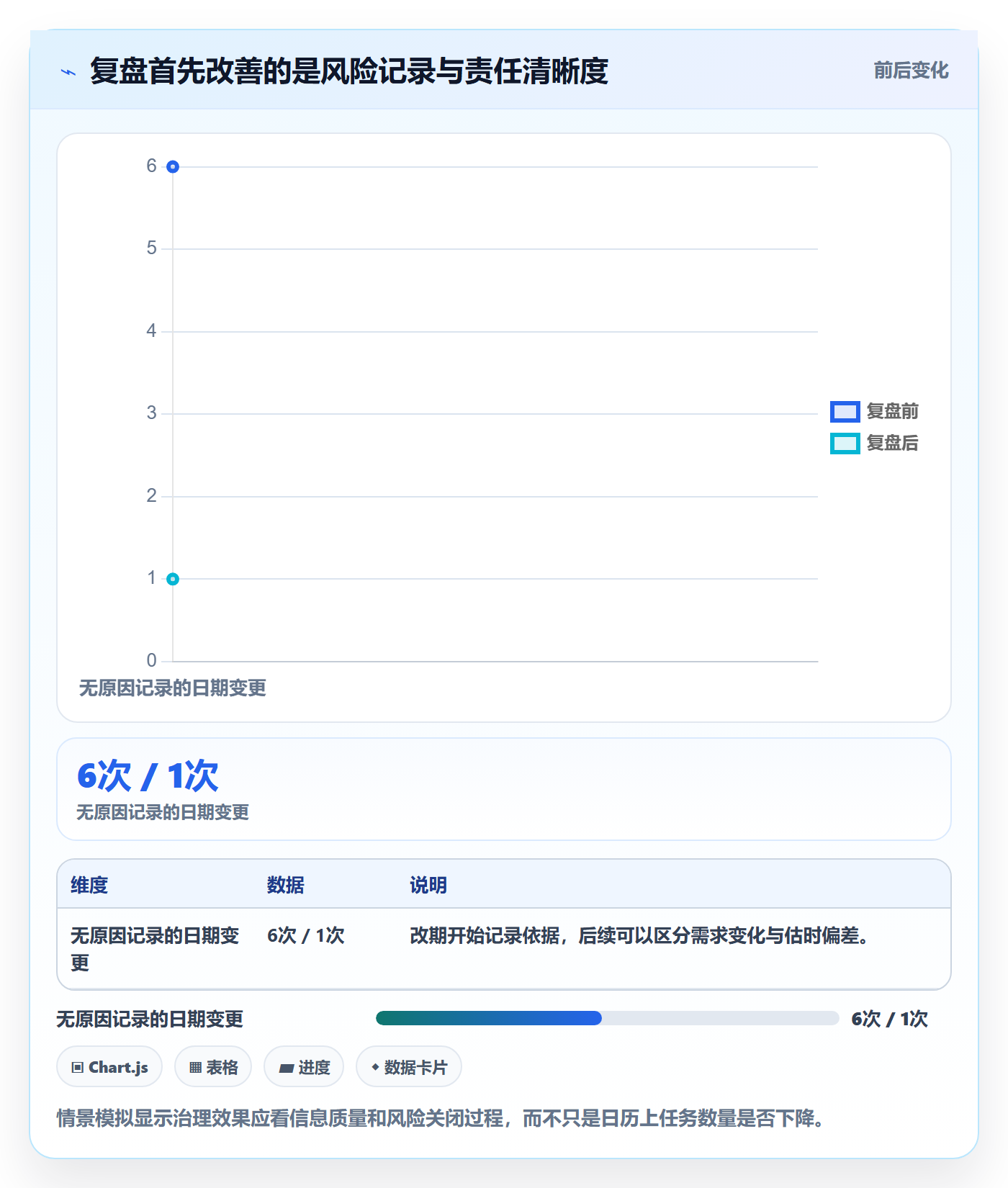Viewport: 1008px width, 1188px height.
Task: Click the x-axis label 无原因记录的日期变更
Action: [173, 688]
